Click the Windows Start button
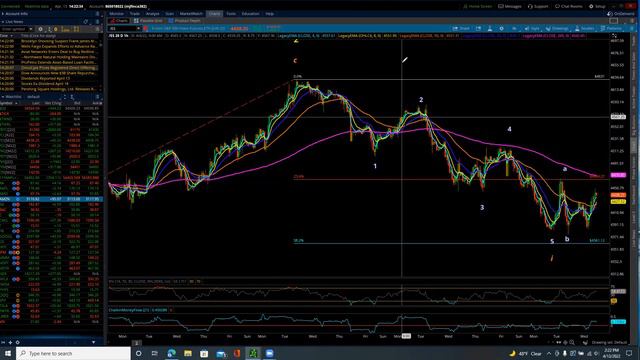Viewport: 640px width, 360px height. click(8, 353)
